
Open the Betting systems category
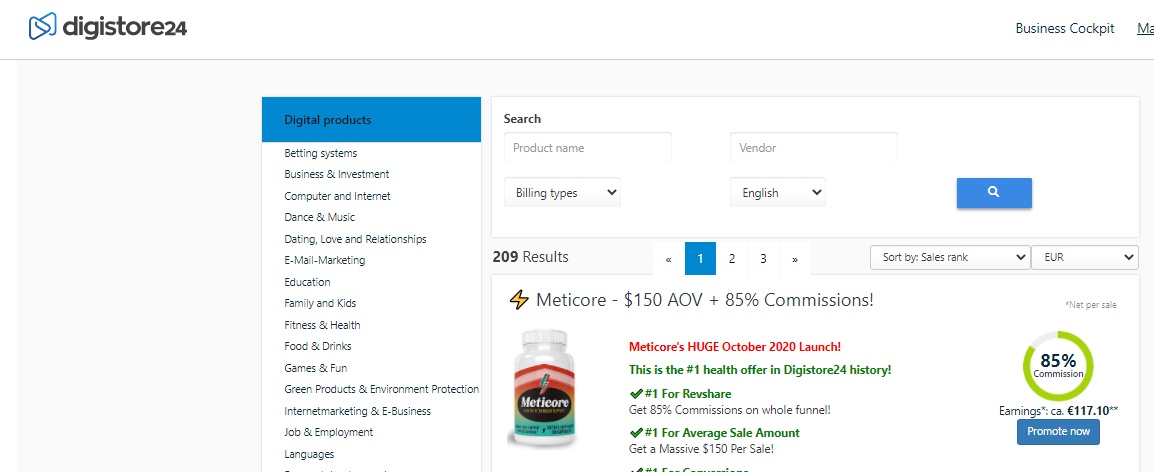pos(320,153)
